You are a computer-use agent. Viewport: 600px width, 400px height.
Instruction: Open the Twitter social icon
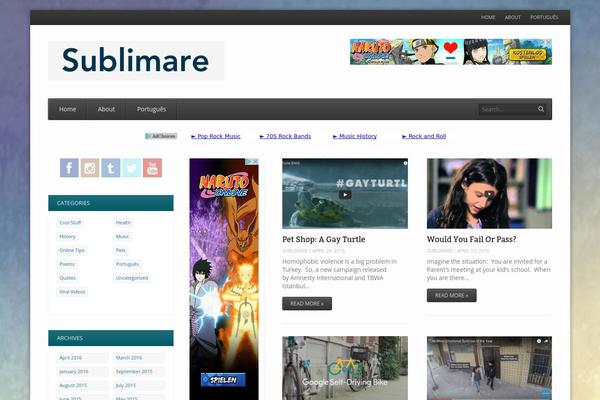132,168
